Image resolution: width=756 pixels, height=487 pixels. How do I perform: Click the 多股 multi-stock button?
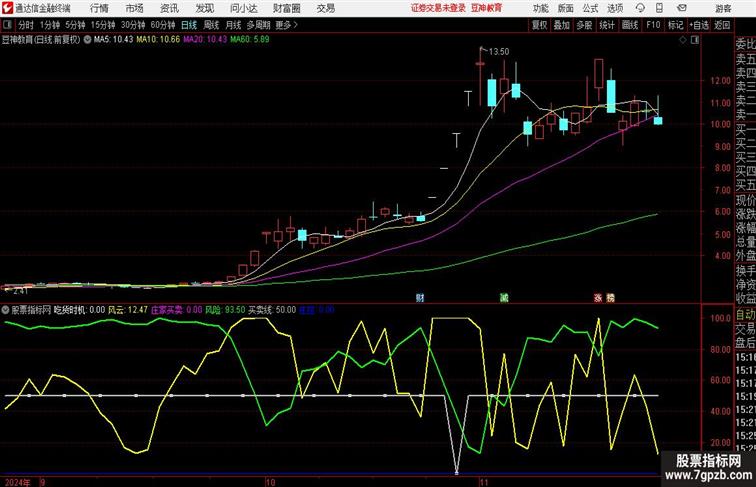click(x=584, y=25)
